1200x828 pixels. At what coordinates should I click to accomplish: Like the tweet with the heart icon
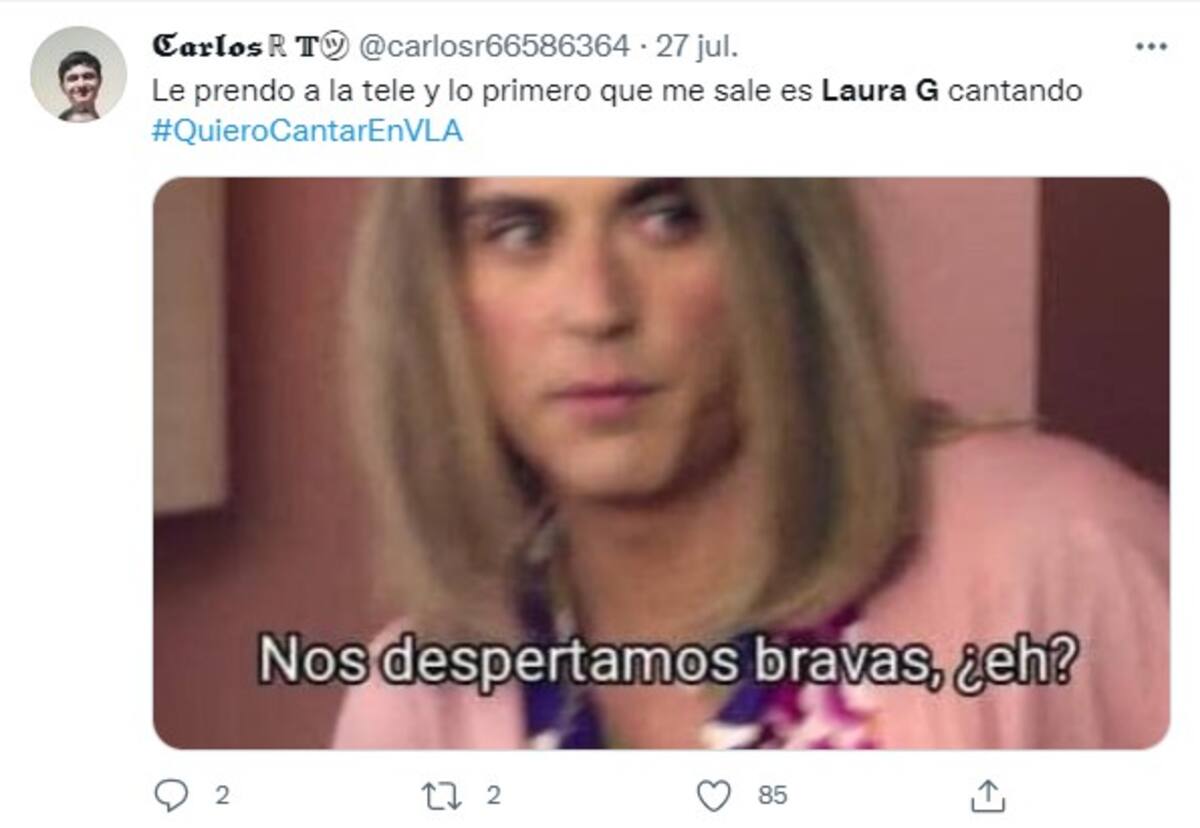click(714, 796)
